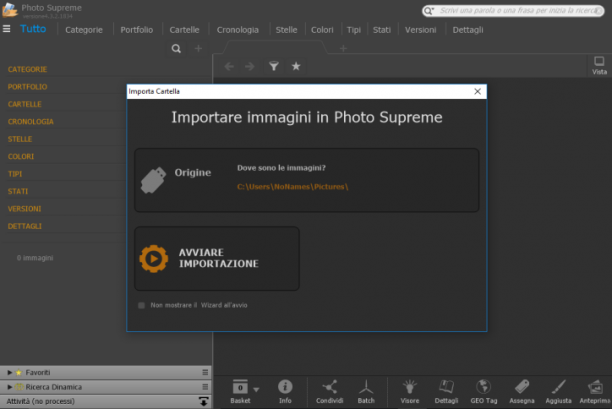Switch to the Dettagli tab at top
Image resolution: width=612 pixels, height=409 pixels.
468,30
